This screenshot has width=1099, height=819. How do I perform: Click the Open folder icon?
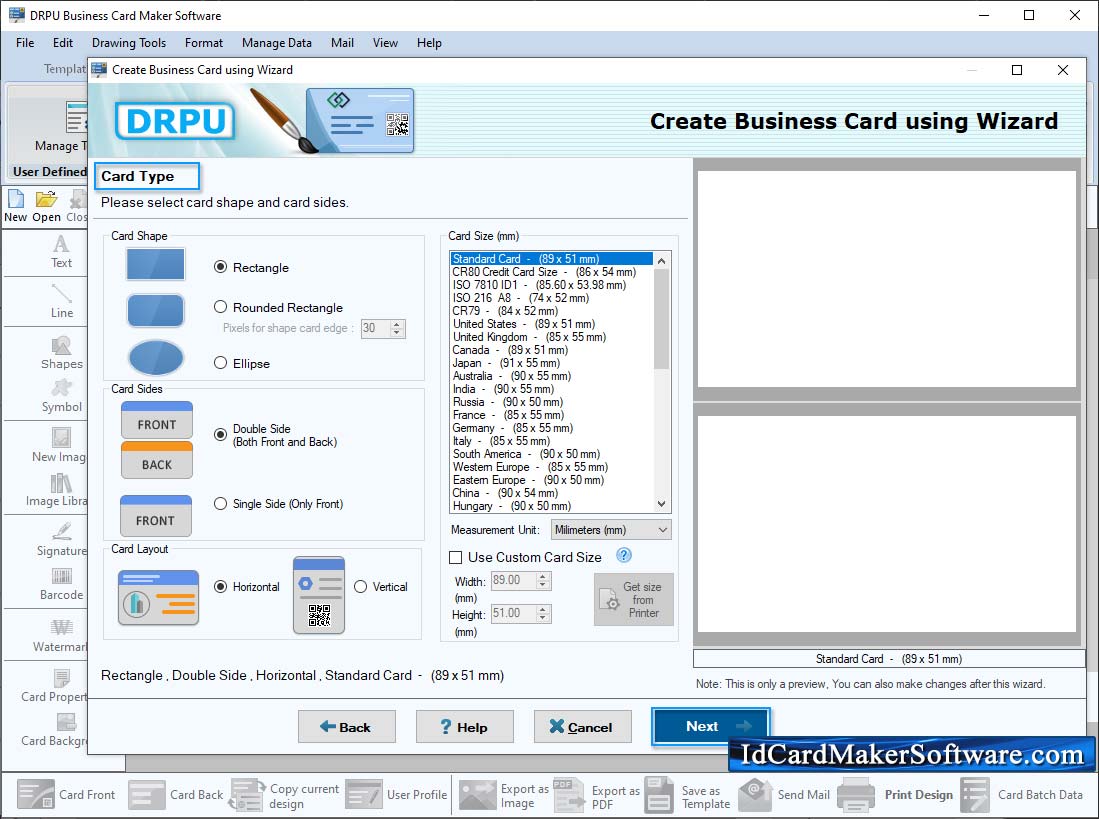pyautogui.click(x=46, y=200)
